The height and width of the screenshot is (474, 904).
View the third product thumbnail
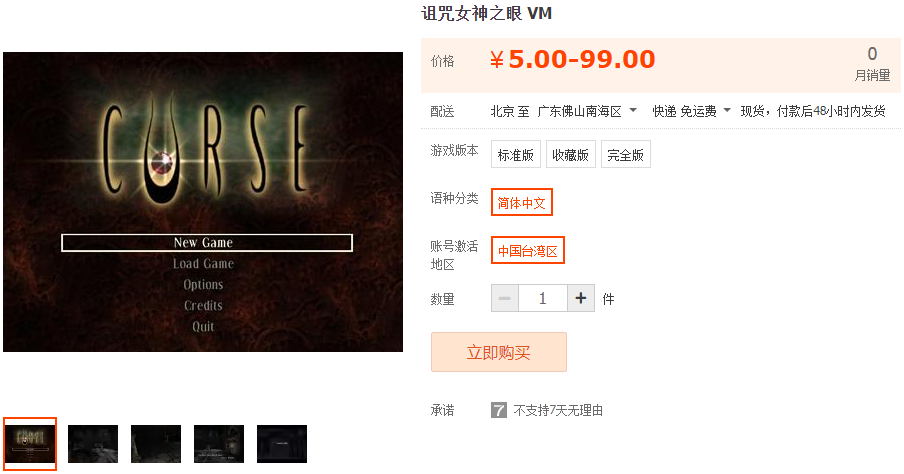coord(156,443)
